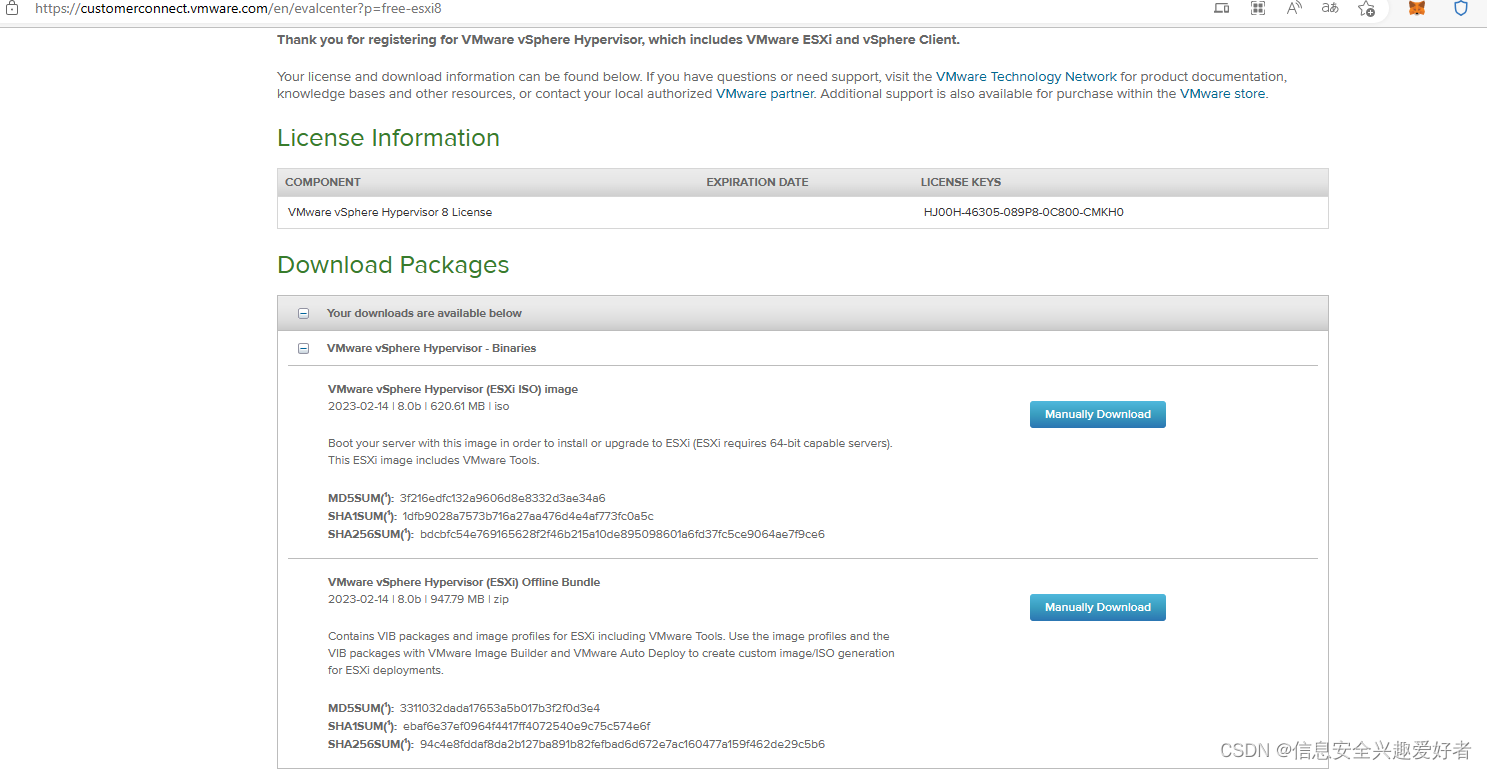
Task: Click the '(ESXi) Offline Bundle' title
Action: [464, 582]
